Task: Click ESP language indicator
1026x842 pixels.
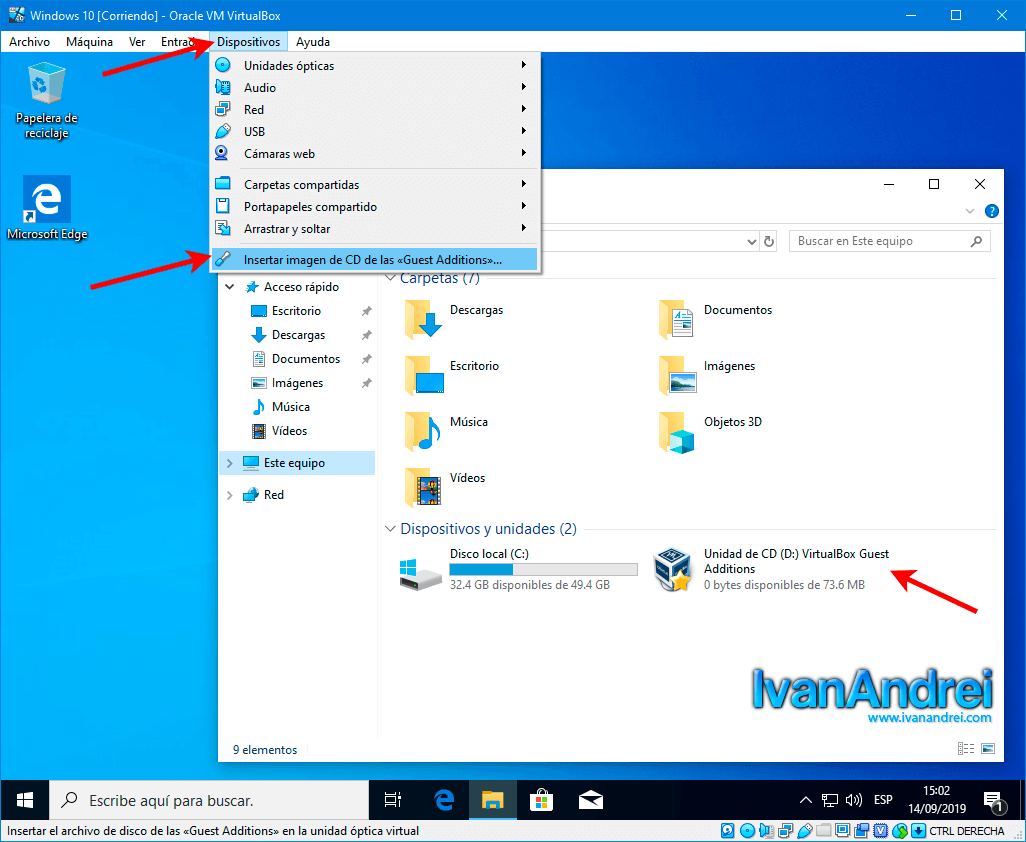Action: (x=883, y=799)
